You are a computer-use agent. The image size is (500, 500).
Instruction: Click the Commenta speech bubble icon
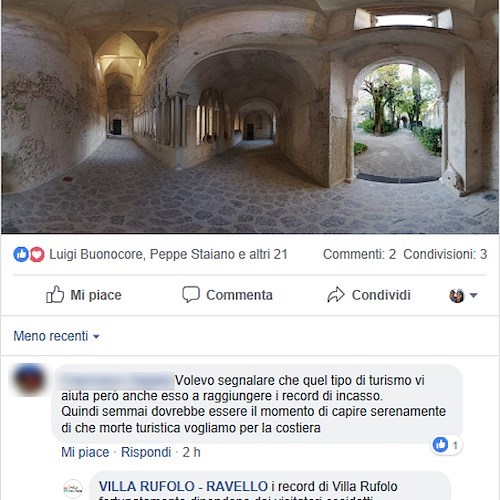click(191, 294)
